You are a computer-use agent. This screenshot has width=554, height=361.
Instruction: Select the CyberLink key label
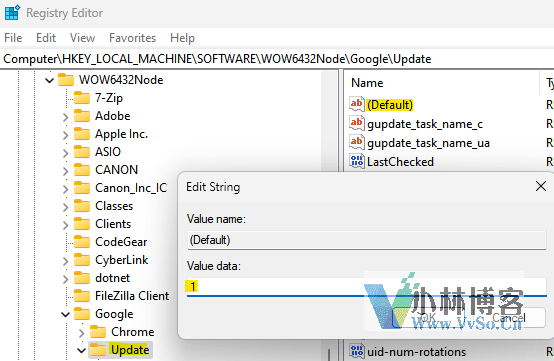tap(122, 260)
